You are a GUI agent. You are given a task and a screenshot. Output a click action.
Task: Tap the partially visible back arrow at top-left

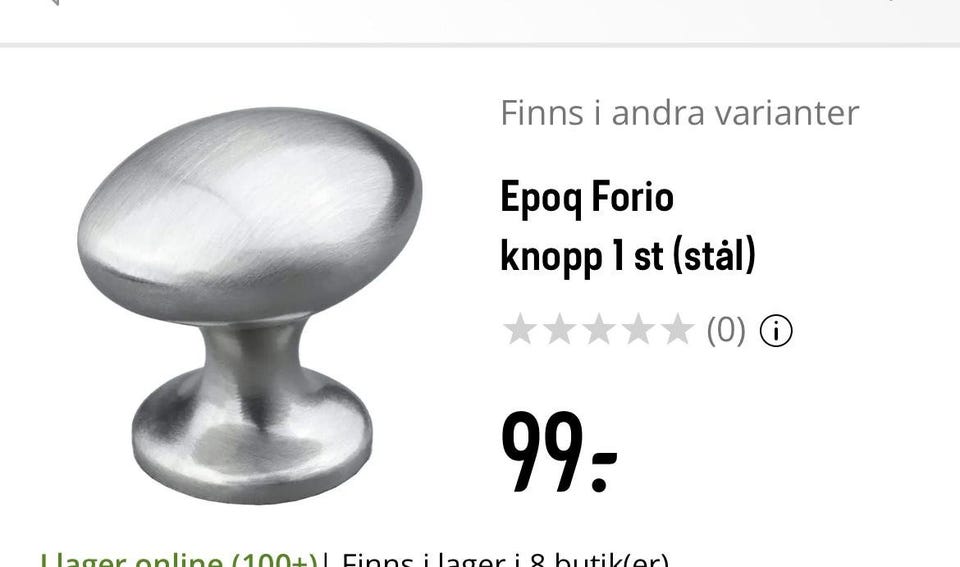click(54, 2)
